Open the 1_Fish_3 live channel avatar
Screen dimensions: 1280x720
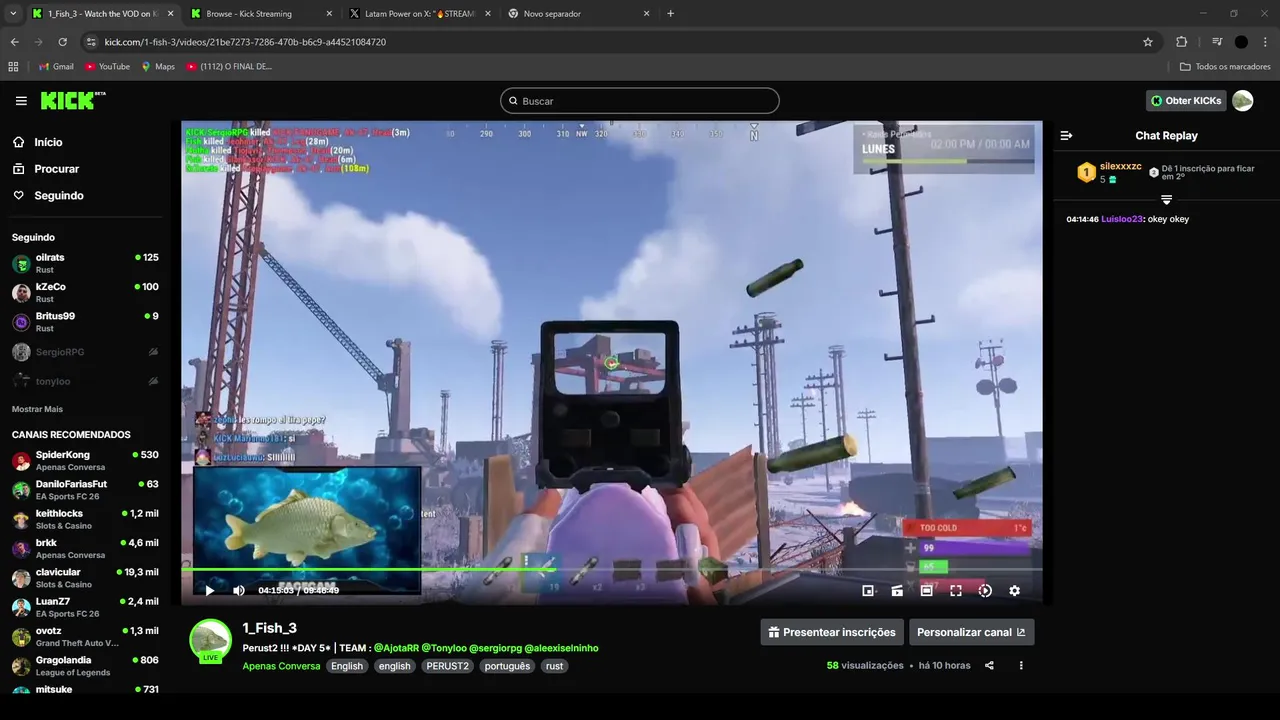tap(211, 641)
